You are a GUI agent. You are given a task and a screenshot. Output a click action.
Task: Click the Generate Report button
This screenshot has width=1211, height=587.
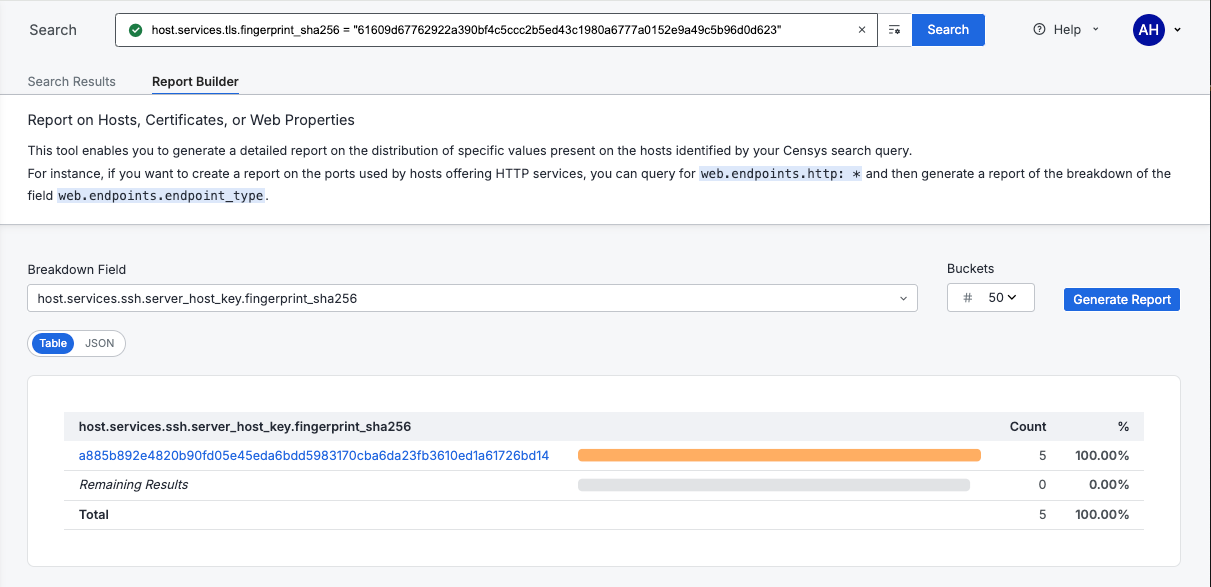coord(1122,299)
